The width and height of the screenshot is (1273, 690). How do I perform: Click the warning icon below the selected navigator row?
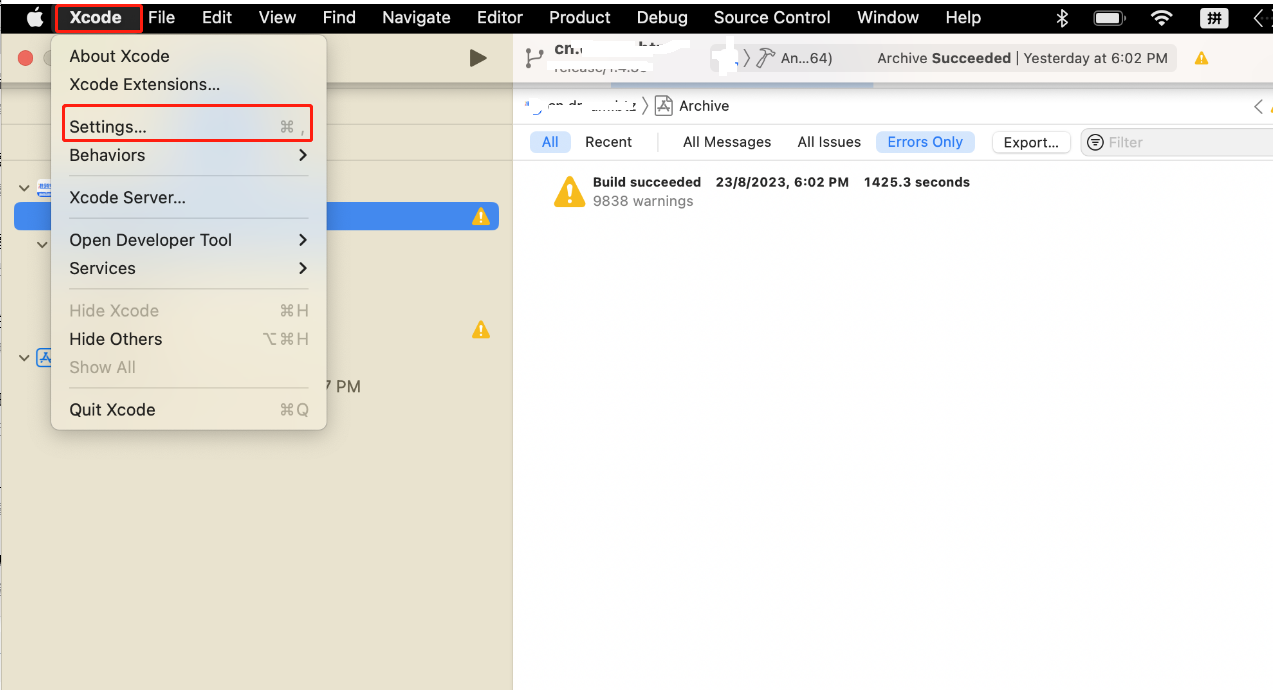[x=481, y=329]
